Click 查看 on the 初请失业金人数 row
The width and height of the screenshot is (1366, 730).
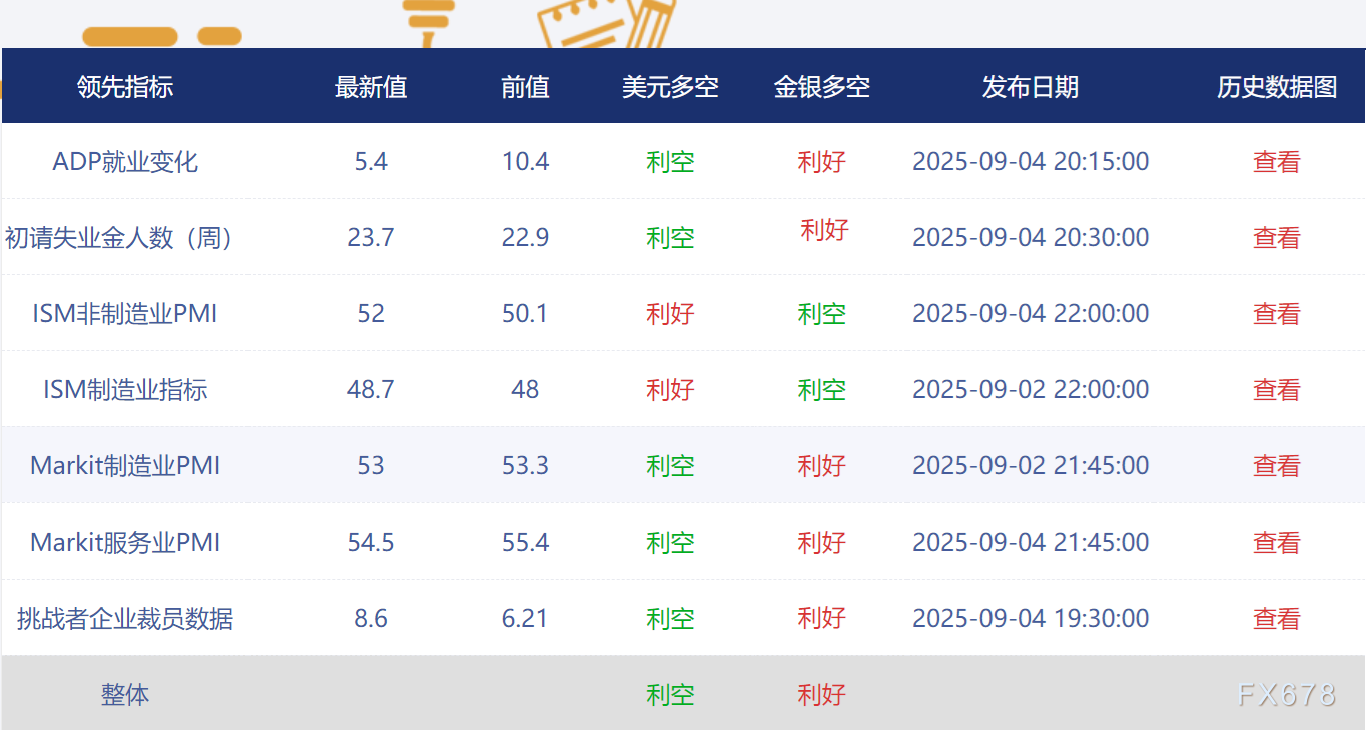[1277, 238]
